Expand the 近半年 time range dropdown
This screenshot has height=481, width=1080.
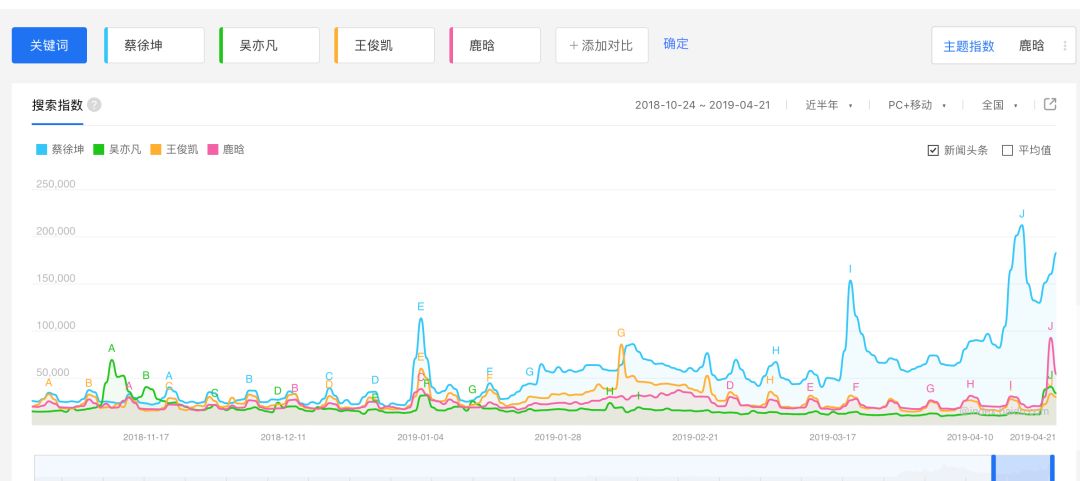[829, 105]
